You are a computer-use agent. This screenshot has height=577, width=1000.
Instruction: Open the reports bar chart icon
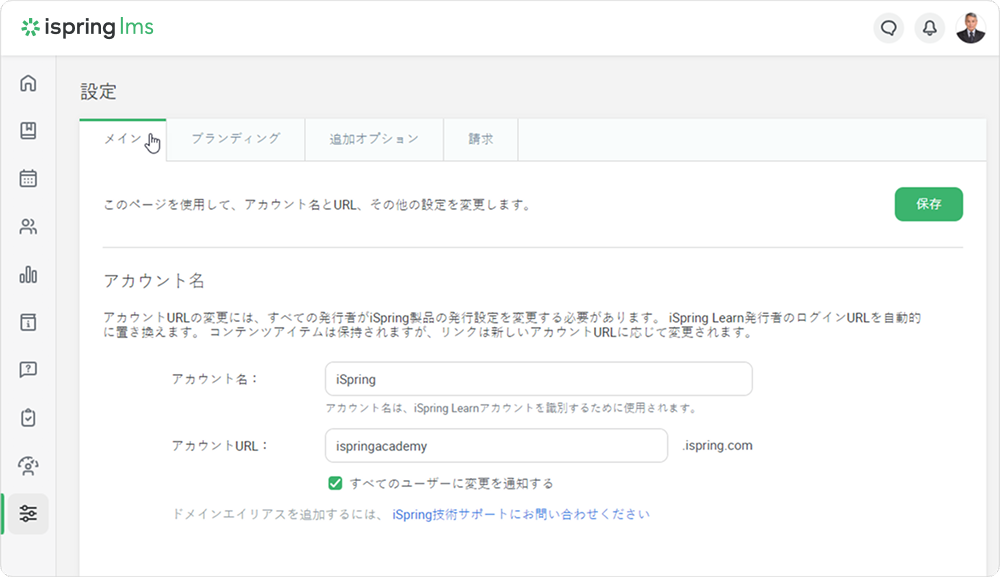click(28, 274)
